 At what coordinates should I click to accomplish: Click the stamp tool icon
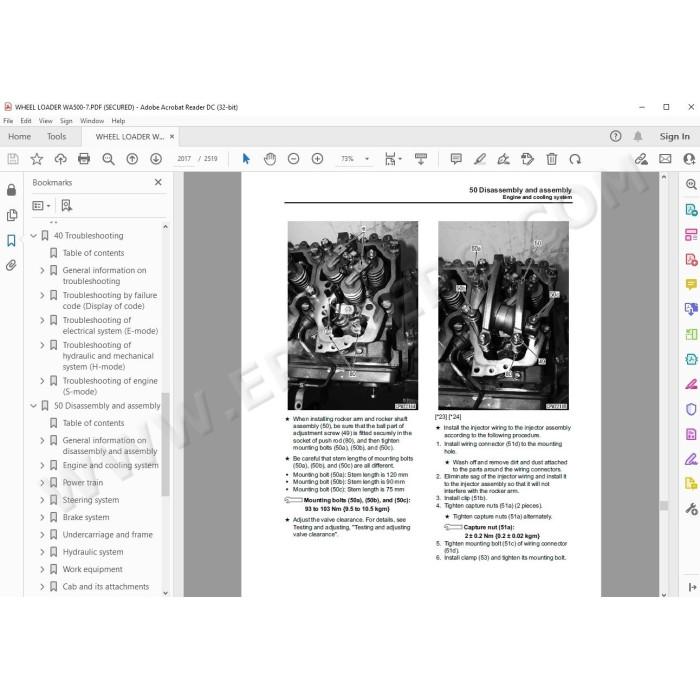coord(527,159)
